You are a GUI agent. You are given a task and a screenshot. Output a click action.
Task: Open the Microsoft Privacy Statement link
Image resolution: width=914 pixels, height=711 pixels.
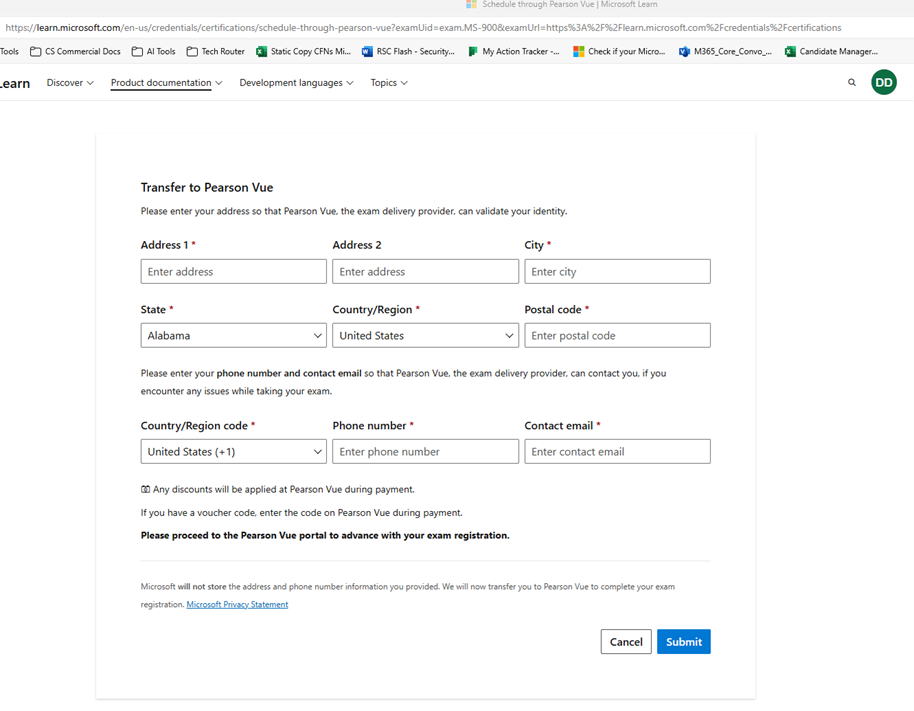[237, 604]
